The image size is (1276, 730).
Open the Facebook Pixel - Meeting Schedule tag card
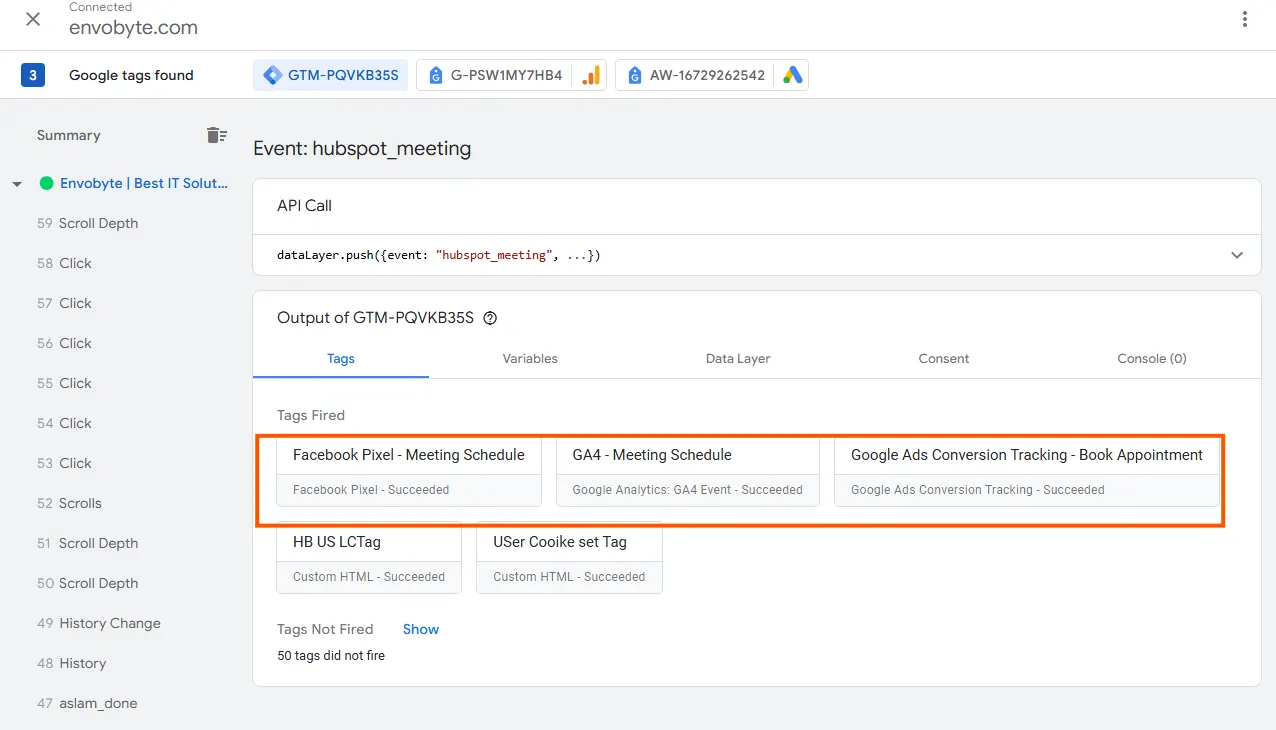tap(409, 470)
